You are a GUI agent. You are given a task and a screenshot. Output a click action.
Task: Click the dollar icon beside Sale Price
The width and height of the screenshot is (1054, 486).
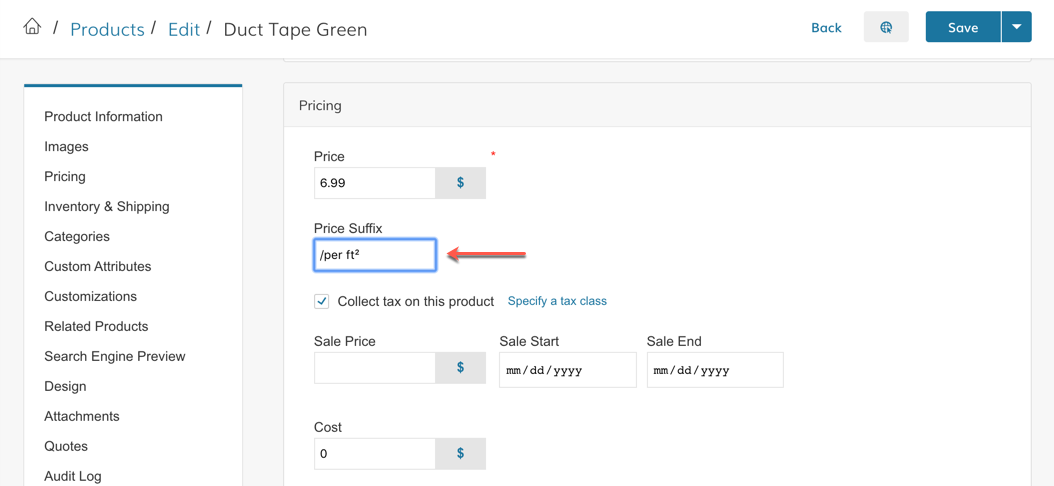pos(460,368)
